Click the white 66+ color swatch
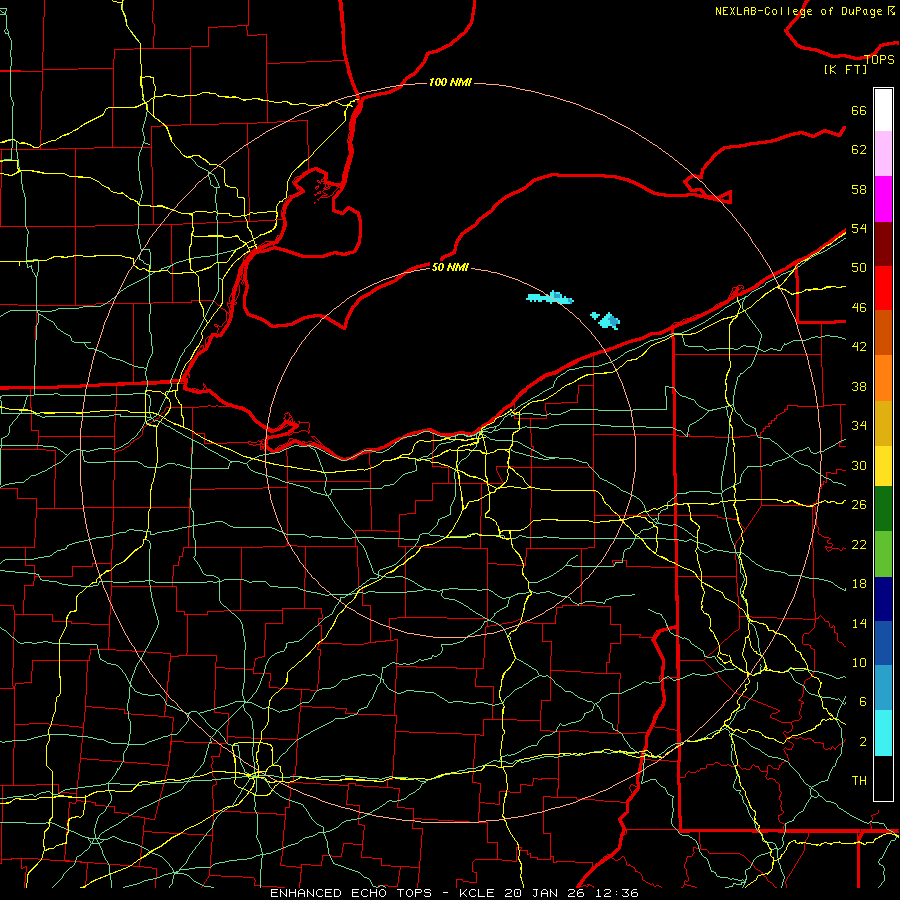900x900 pixels. pos(883,110)
